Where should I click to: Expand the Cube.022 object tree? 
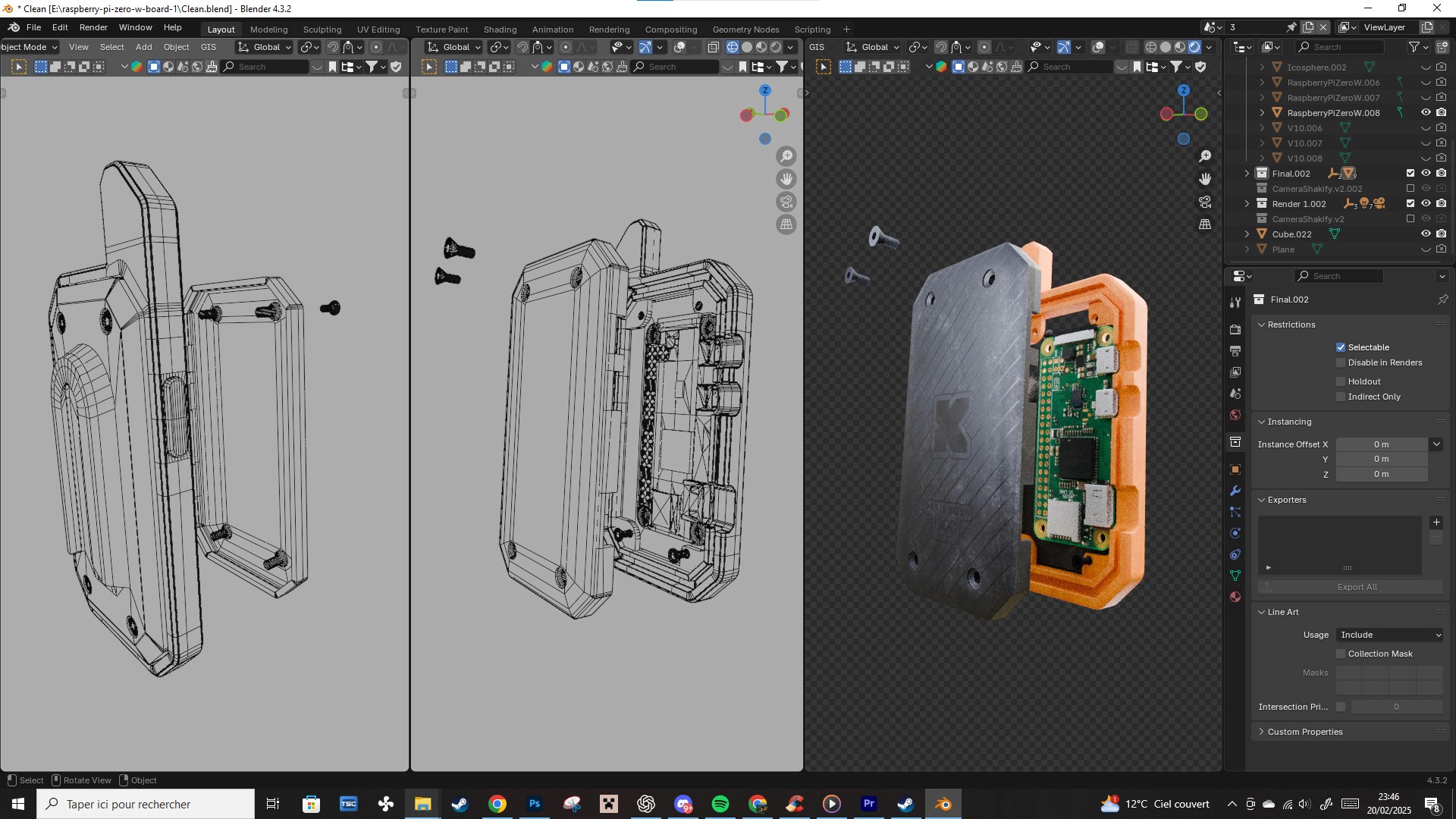(1247, 234)
